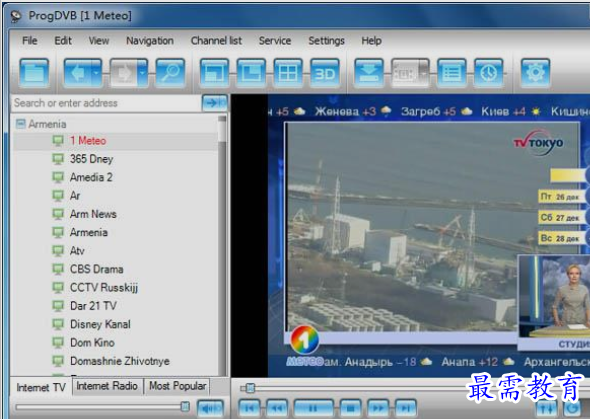Image resolution: width=590 pixels, height=419 pixels.
Task: Click the greyed capture toolbar icon
Action: tap(405, 73)
